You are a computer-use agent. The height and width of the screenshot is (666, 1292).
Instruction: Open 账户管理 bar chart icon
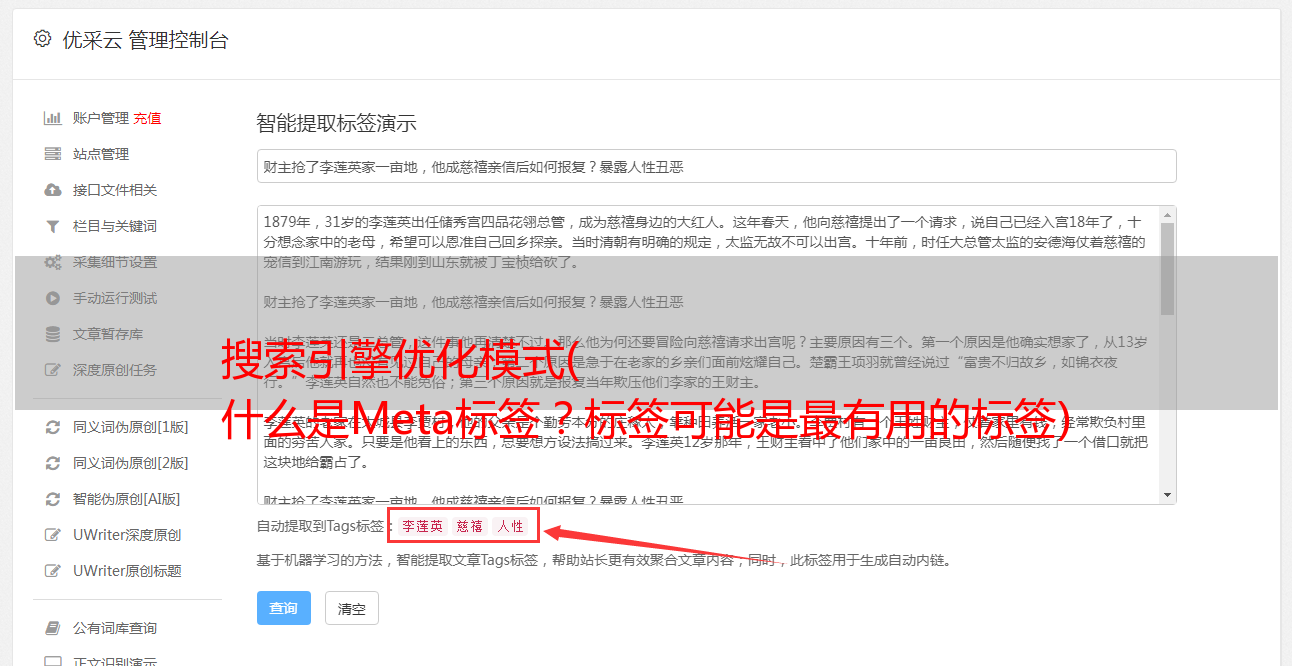pyautogui.click(x=53, y=118)
